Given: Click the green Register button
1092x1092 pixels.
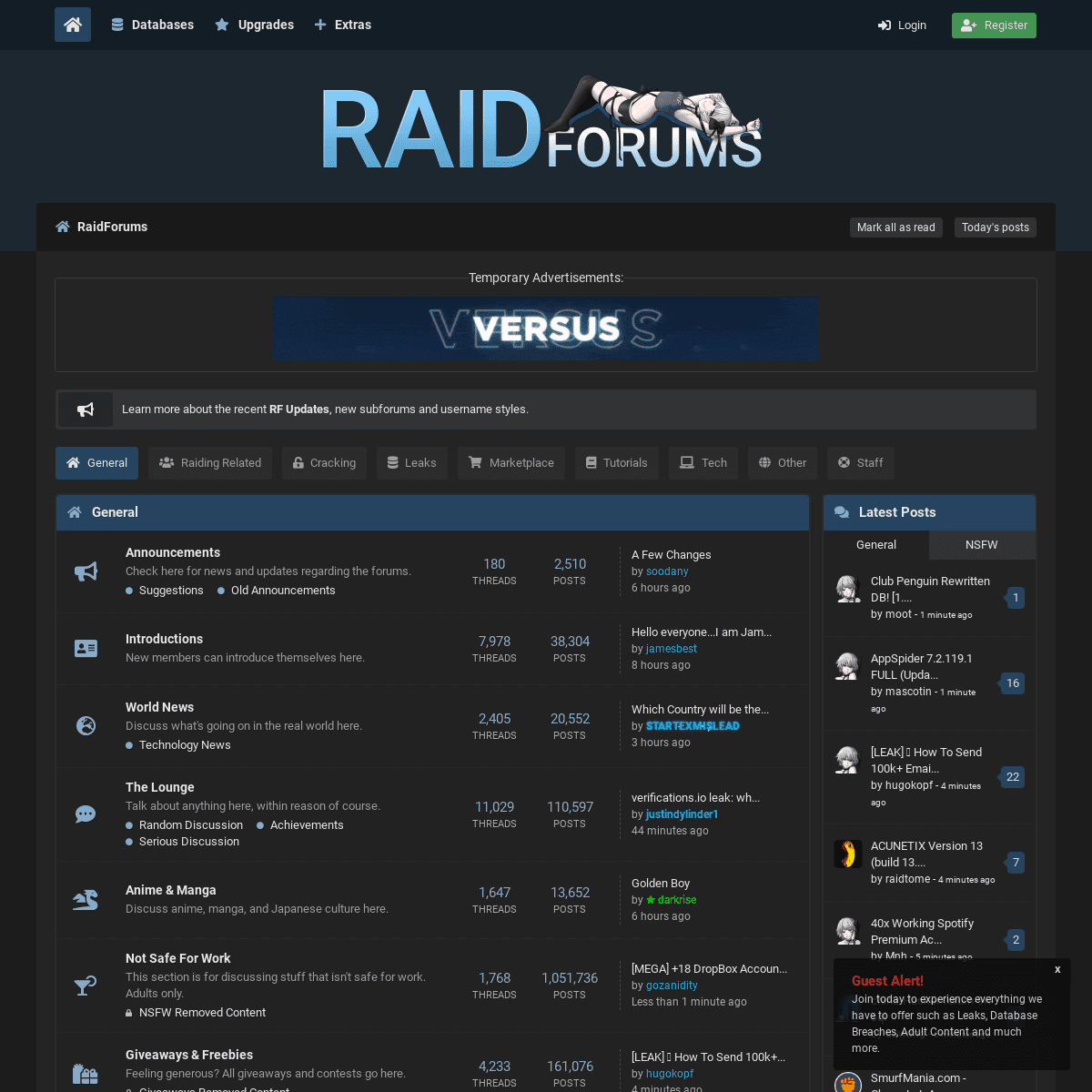Looking at the screenshot, I should coord(994,25).
